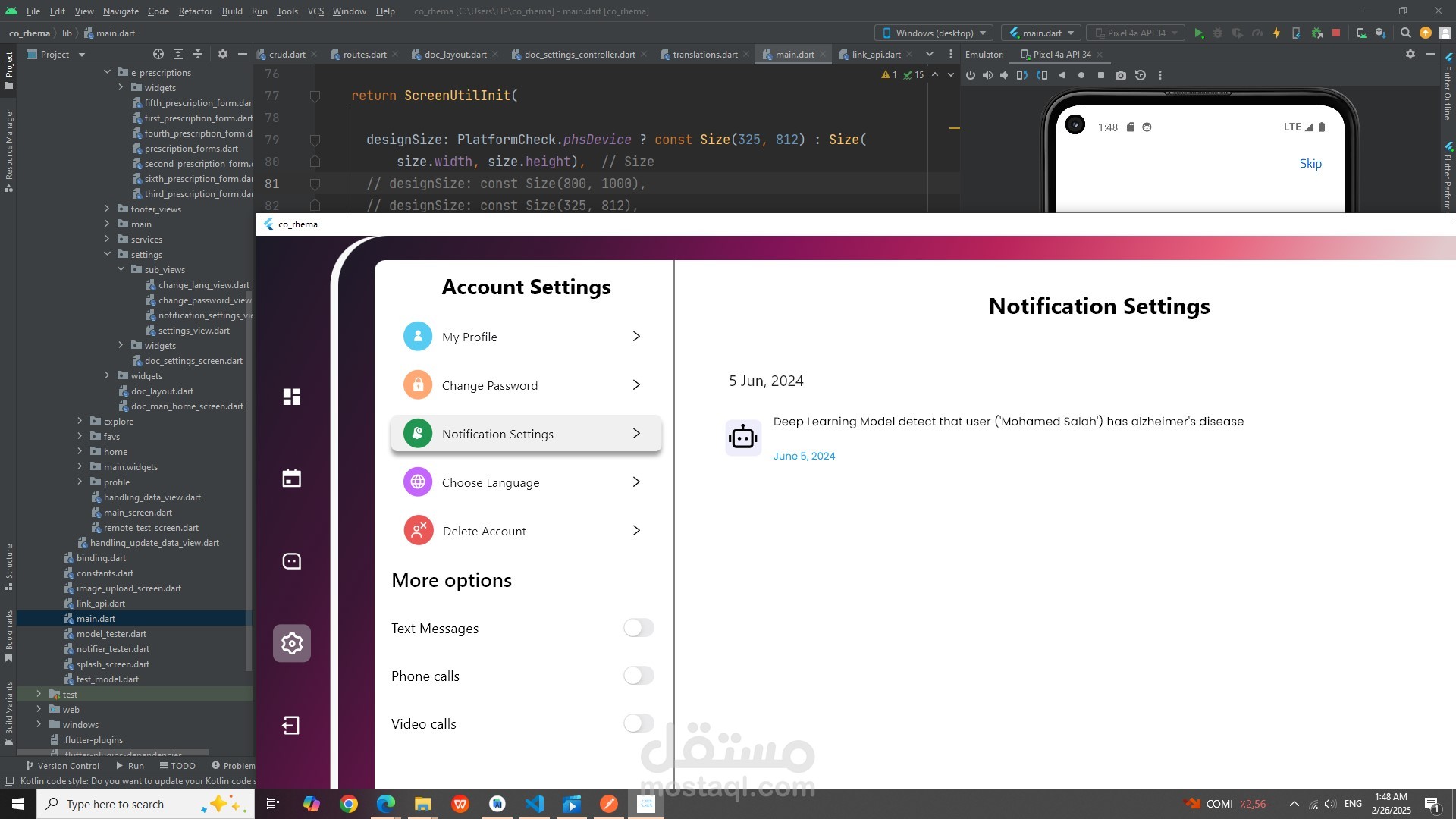Screen dimensions: 1456x819
Task: Open the calendar icon in app sidebar
Action: pyautogui.click(x=292, y=479)
